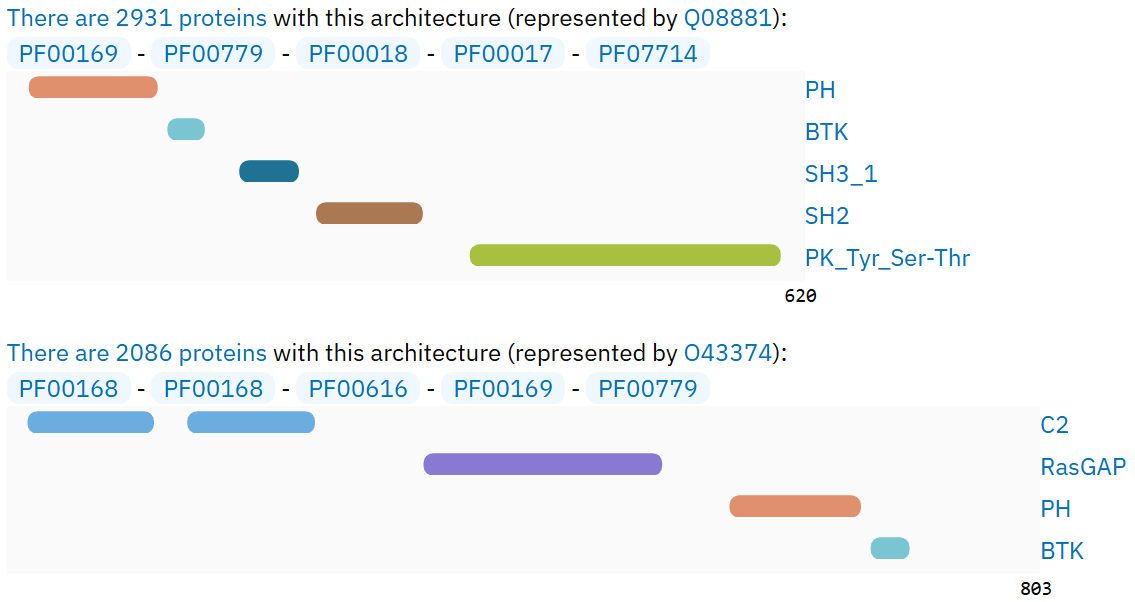Open the RasGAP domain label link
The width and height of the screenshot is (1135, 602).
[x=1083, y=467]
